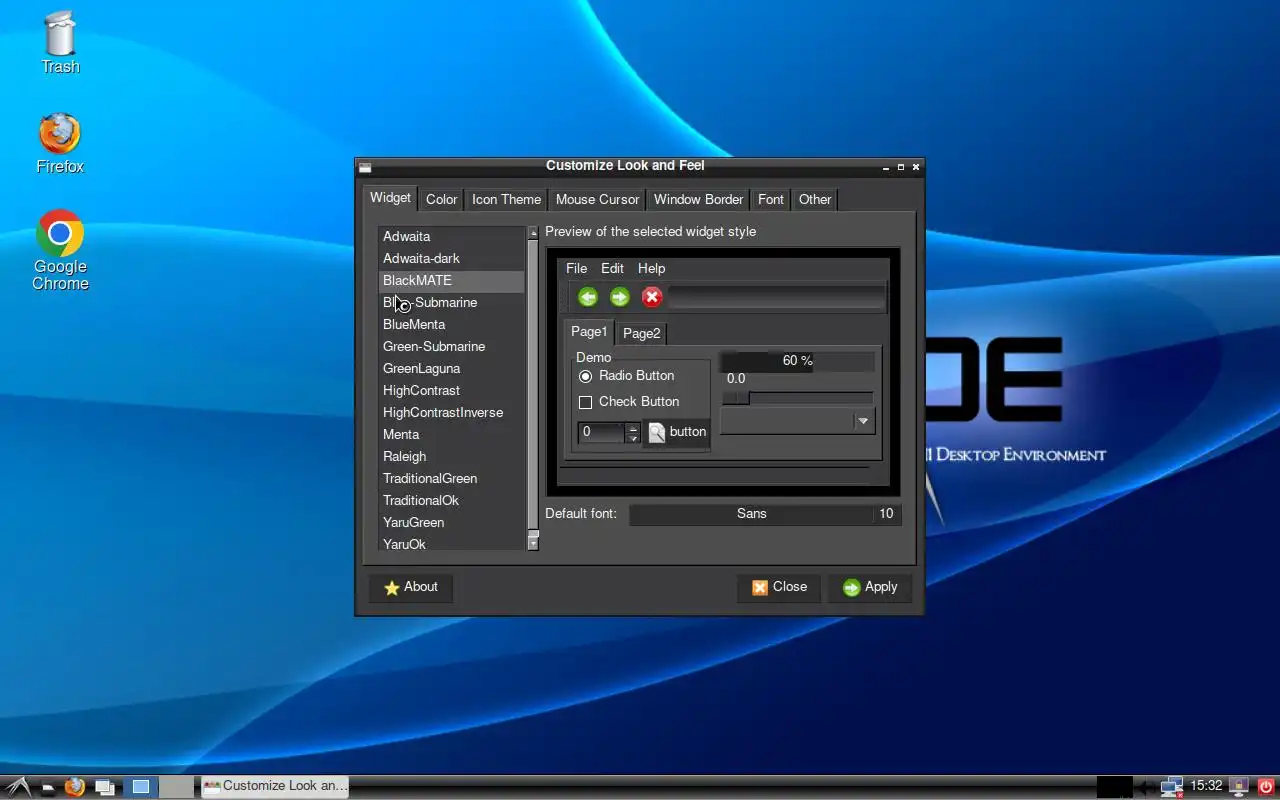The height and width of the screenshot is (800, 1280).
Task: Click the theme list vertical scrollbar
Action: coord(533,388)
